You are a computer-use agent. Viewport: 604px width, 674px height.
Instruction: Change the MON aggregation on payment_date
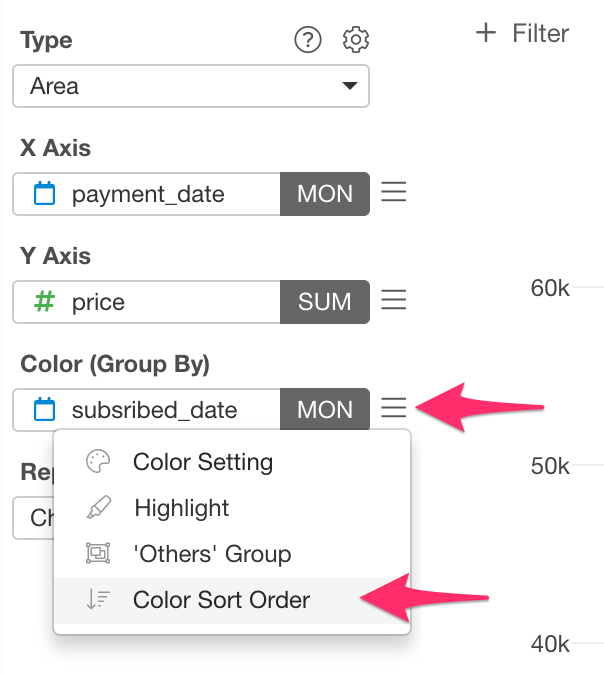pos(325,194)
